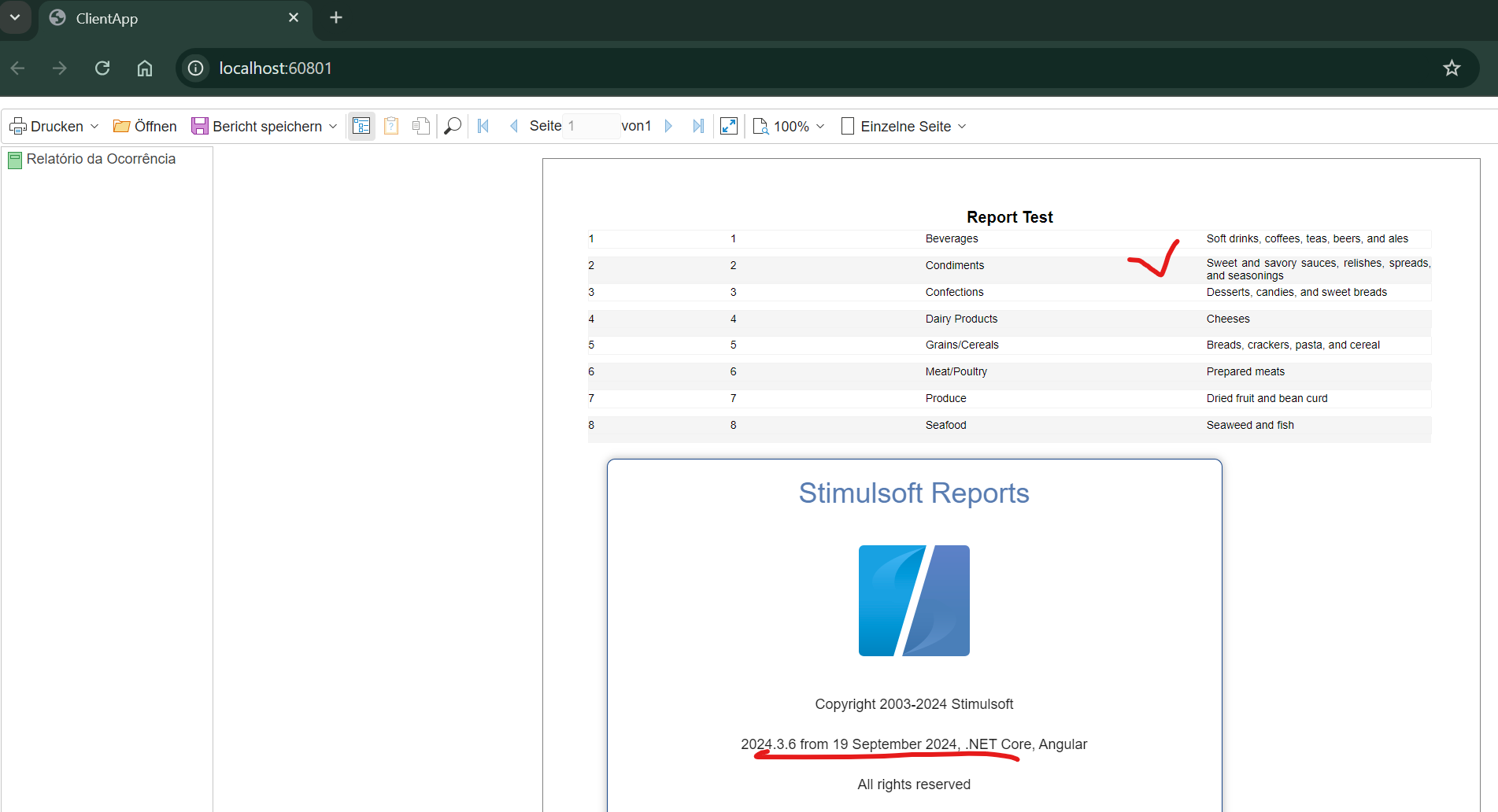Go to the previous page
The height and width of the screenshot is (812, 1498).
[x=513, y=126]
